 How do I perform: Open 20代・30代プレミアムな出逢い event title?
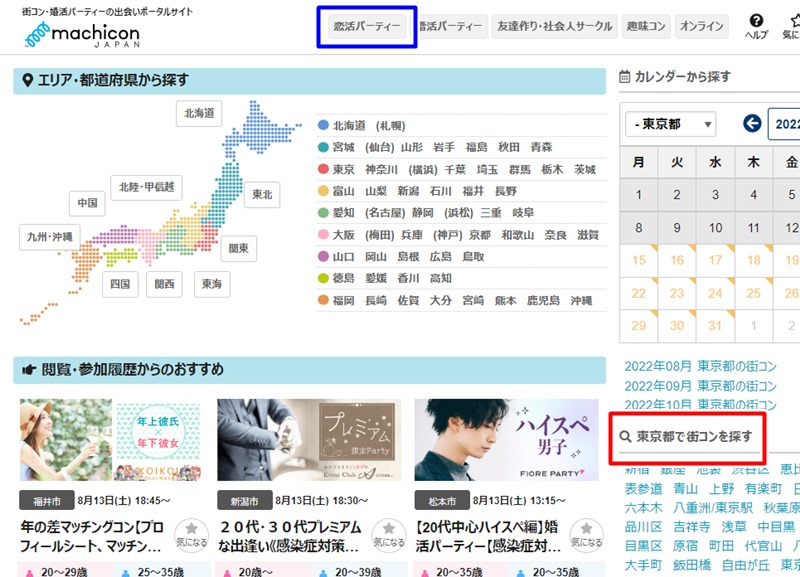coord(290,536)
